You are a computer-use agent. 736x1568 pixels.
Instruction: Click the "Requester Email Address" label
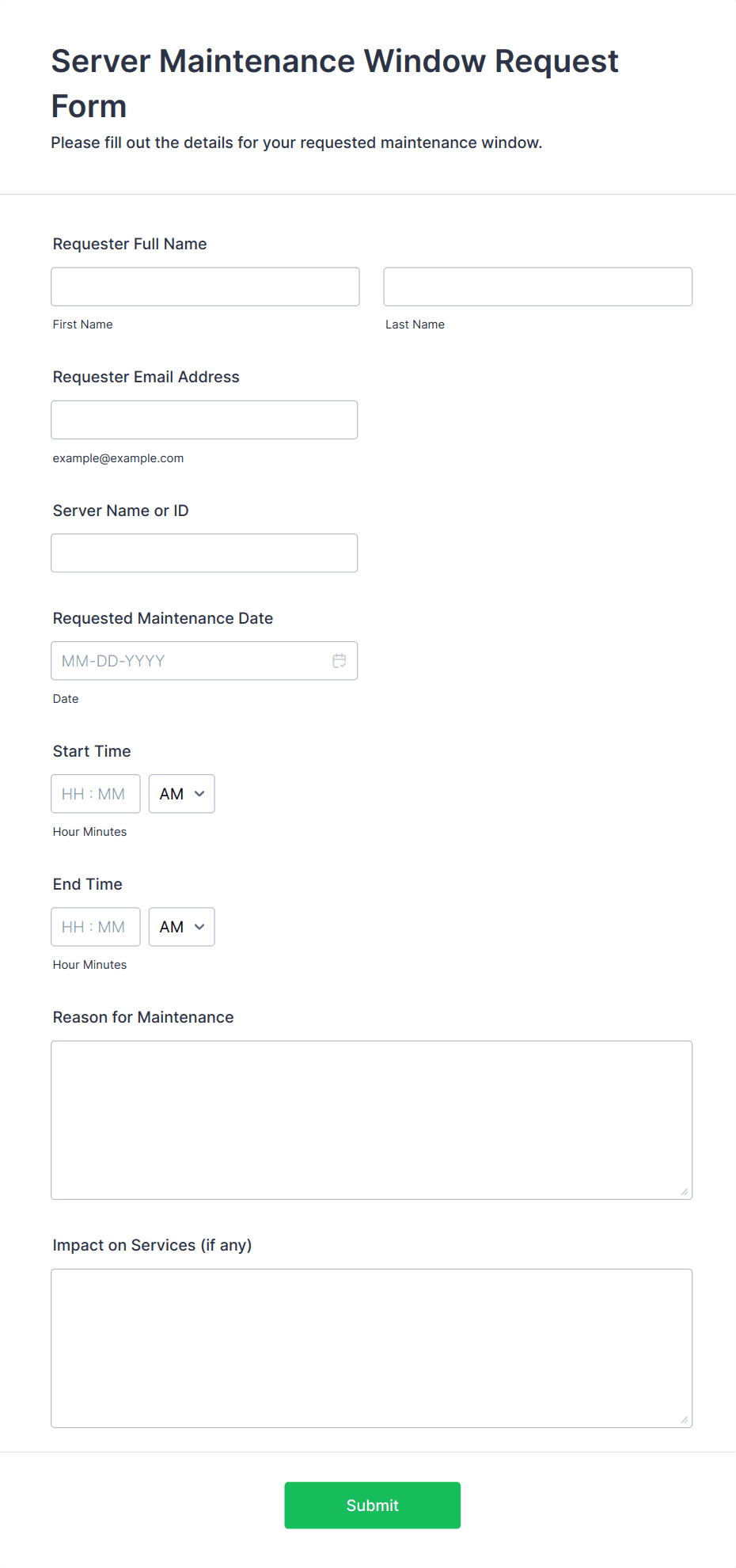click(146, 377)
